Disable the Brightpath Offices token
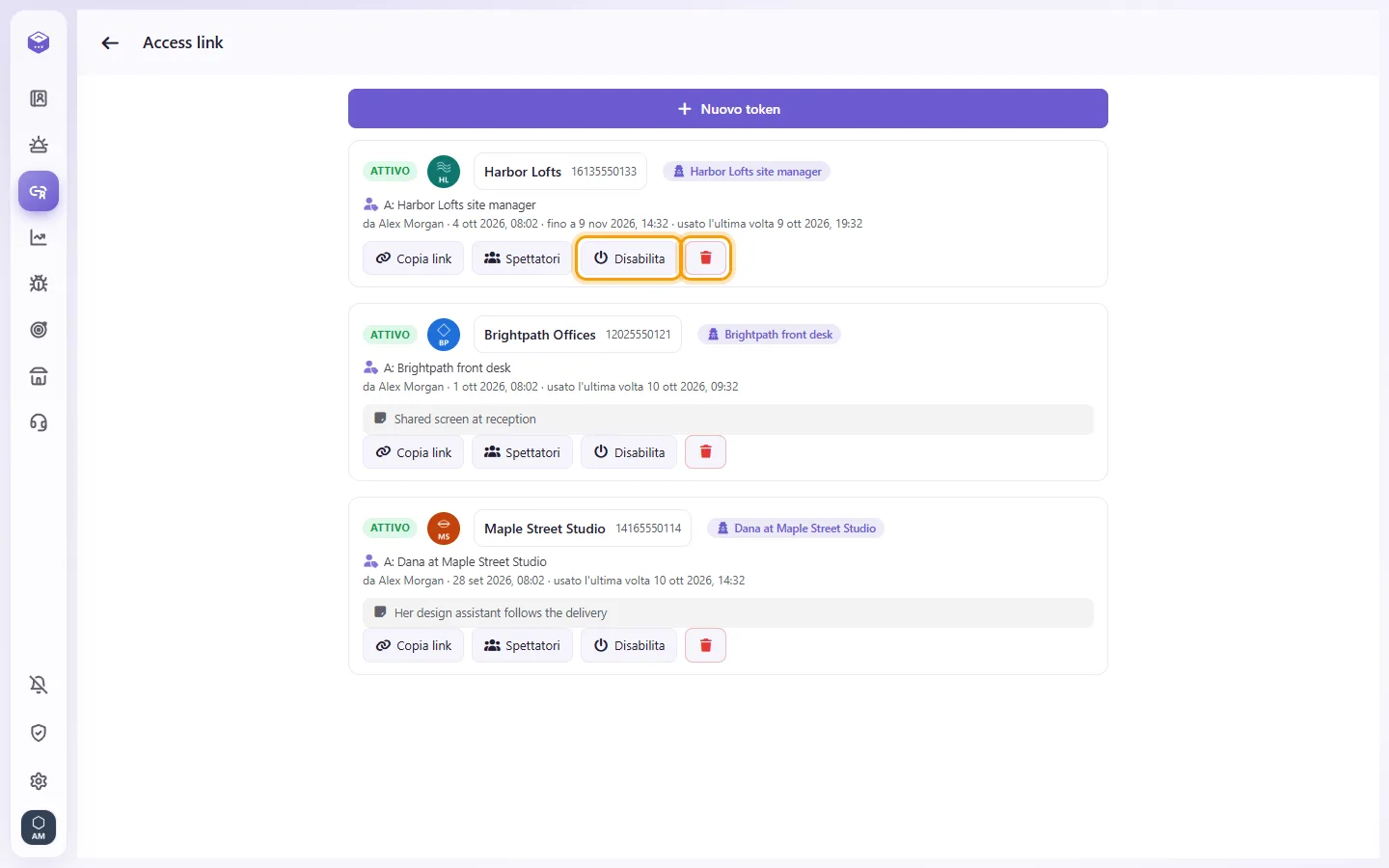 (x=629, y=452)
